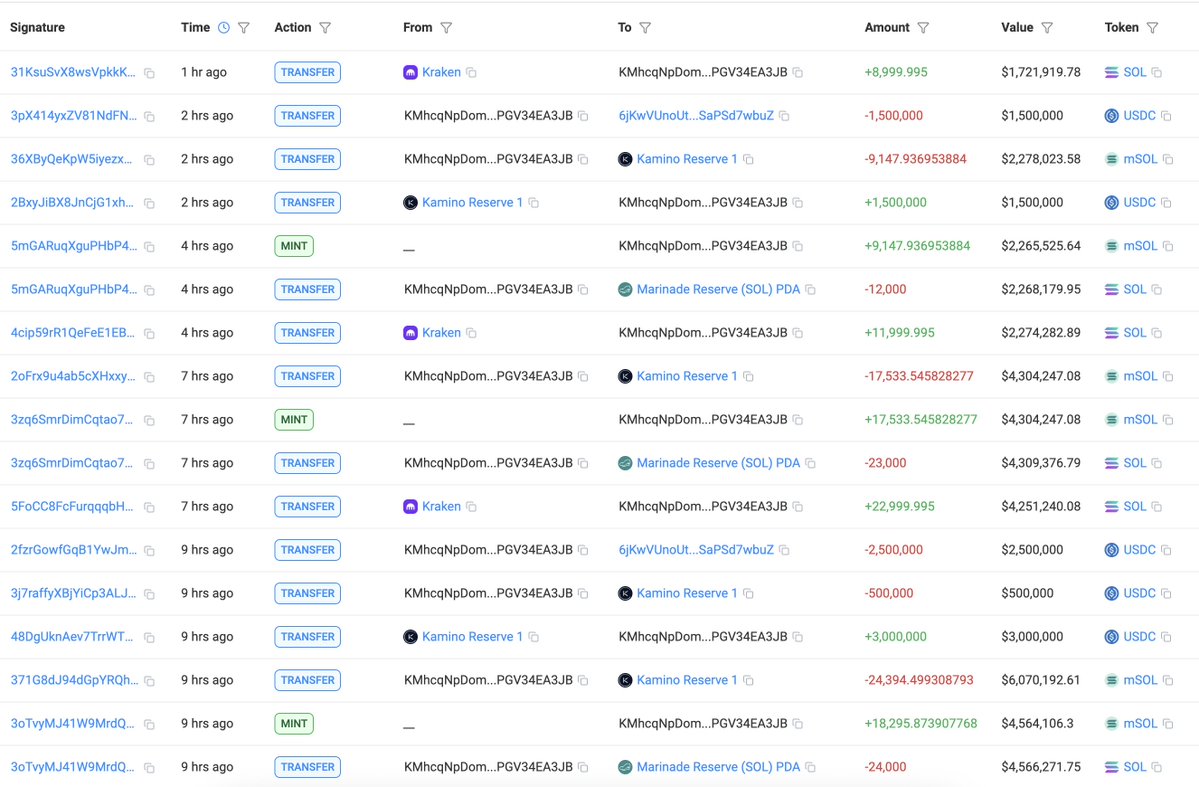
Task: Copy signature 31KsuSvX8wsVpkkK
Action: [x=149, y=73]
